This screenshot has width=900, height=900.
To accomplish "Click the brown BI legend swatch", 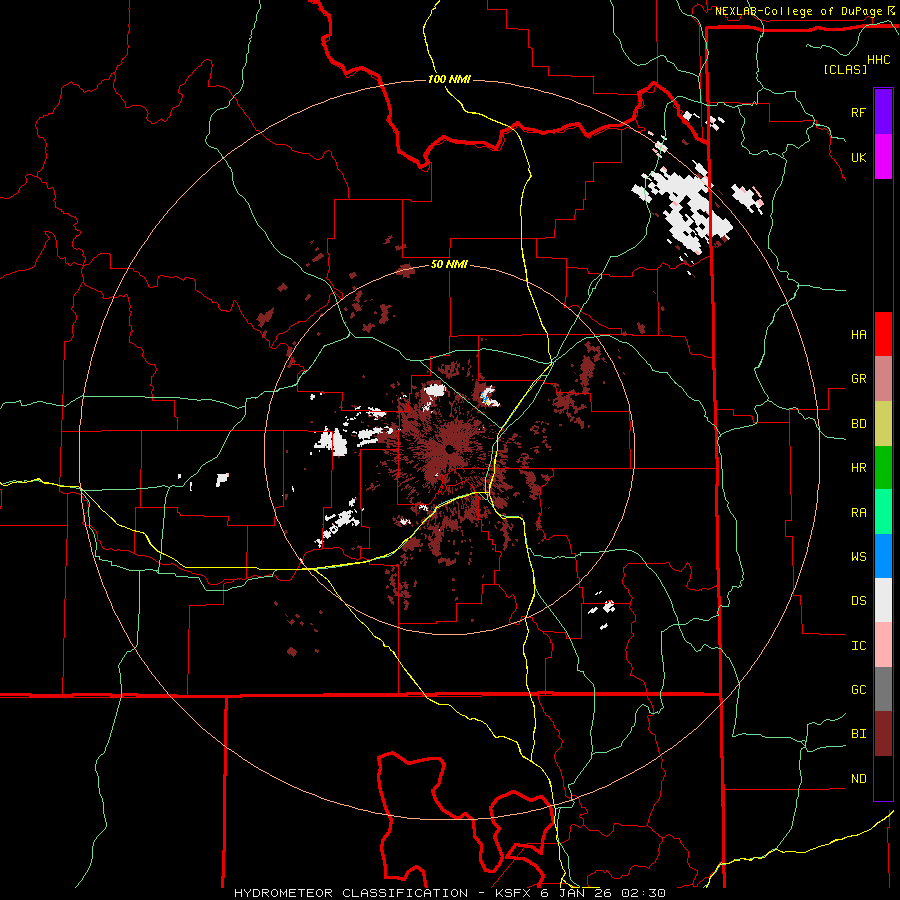I will pyautogui.click(x=883, y=734).
